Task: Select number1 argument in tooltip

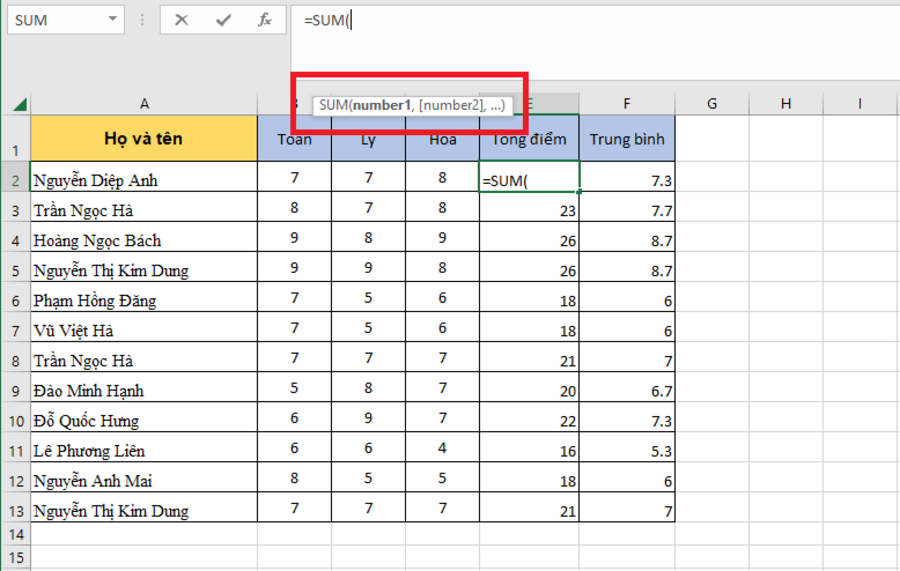Action: (382, 105)
